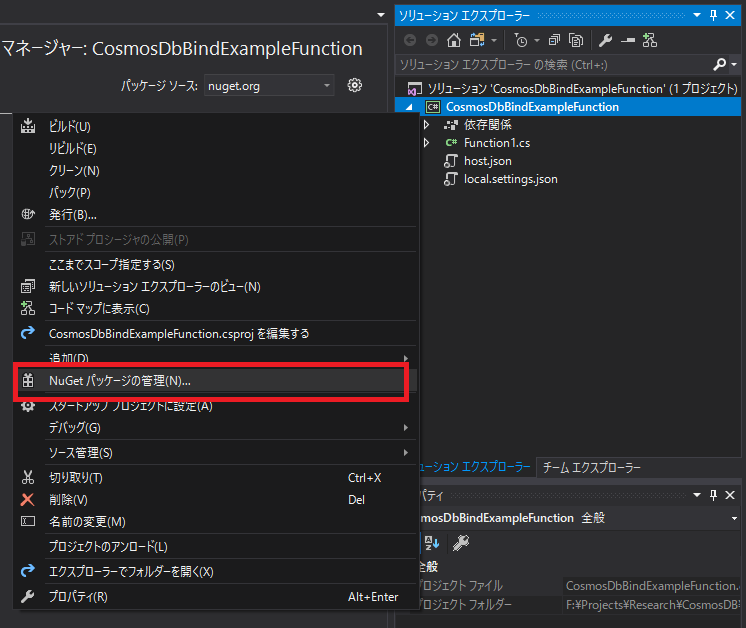
Task: Click the Forward arrow in Solution Explorer toolbar
Action: click(x=432, y=40)
